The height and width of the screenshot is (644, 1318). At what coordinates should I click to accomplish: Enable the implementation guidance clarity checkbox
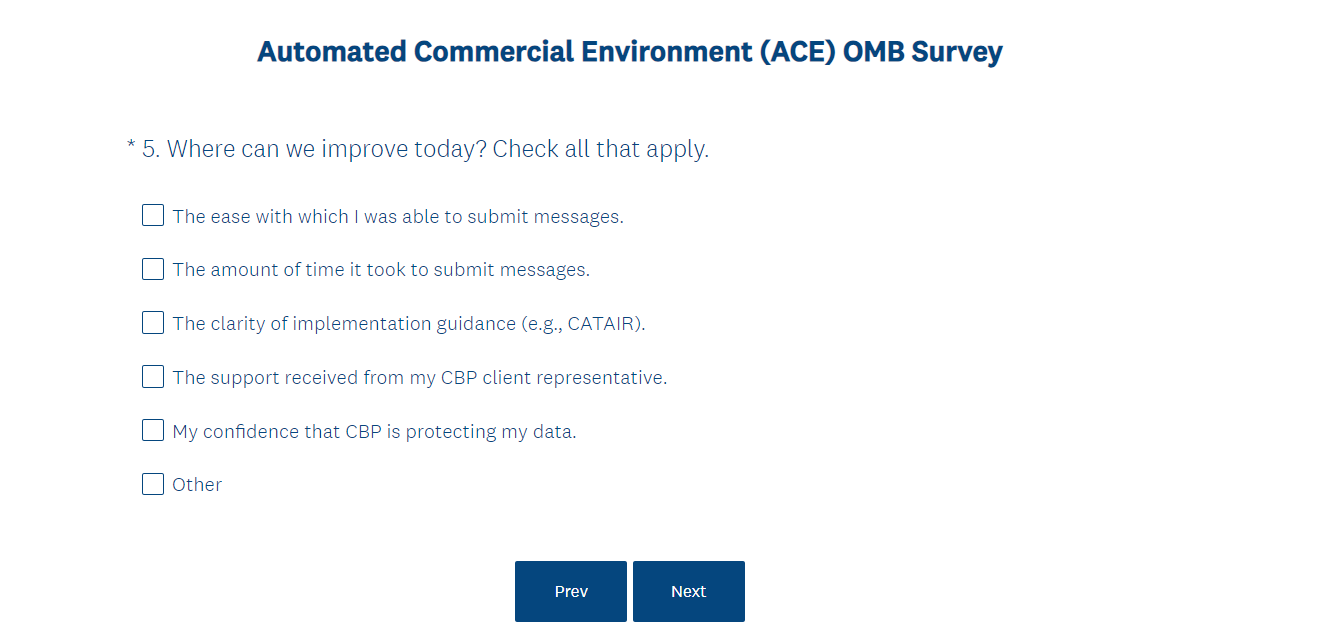(x=153, y=323)
